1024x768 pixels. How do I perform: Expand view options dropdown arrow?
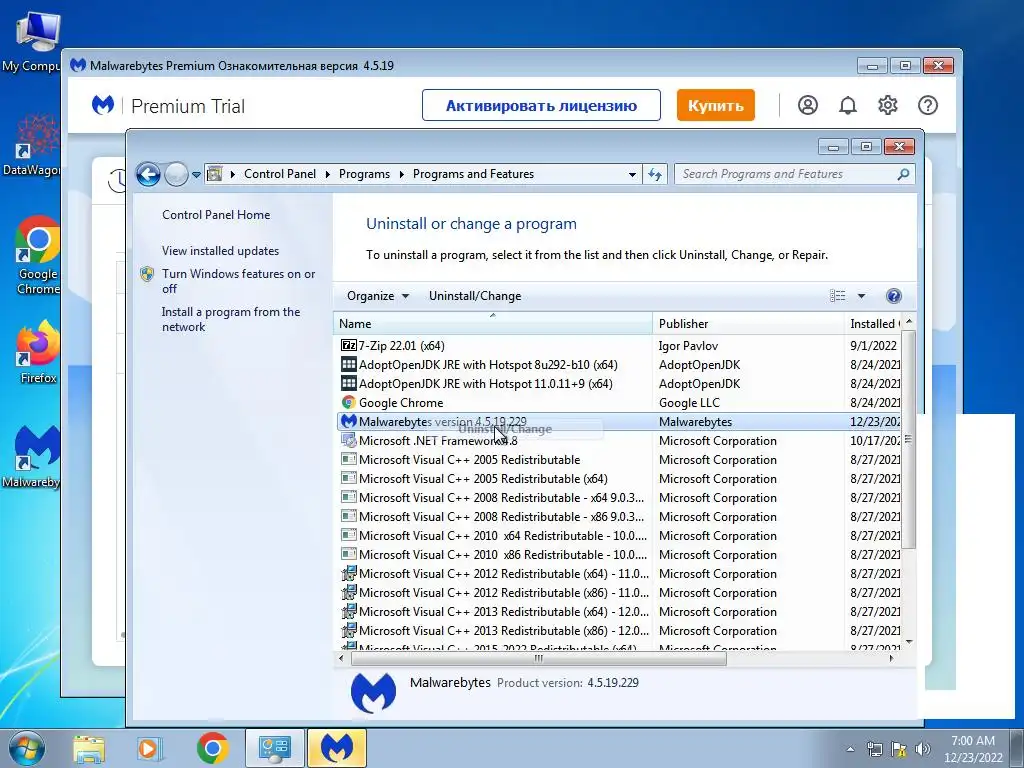(861, 296)
